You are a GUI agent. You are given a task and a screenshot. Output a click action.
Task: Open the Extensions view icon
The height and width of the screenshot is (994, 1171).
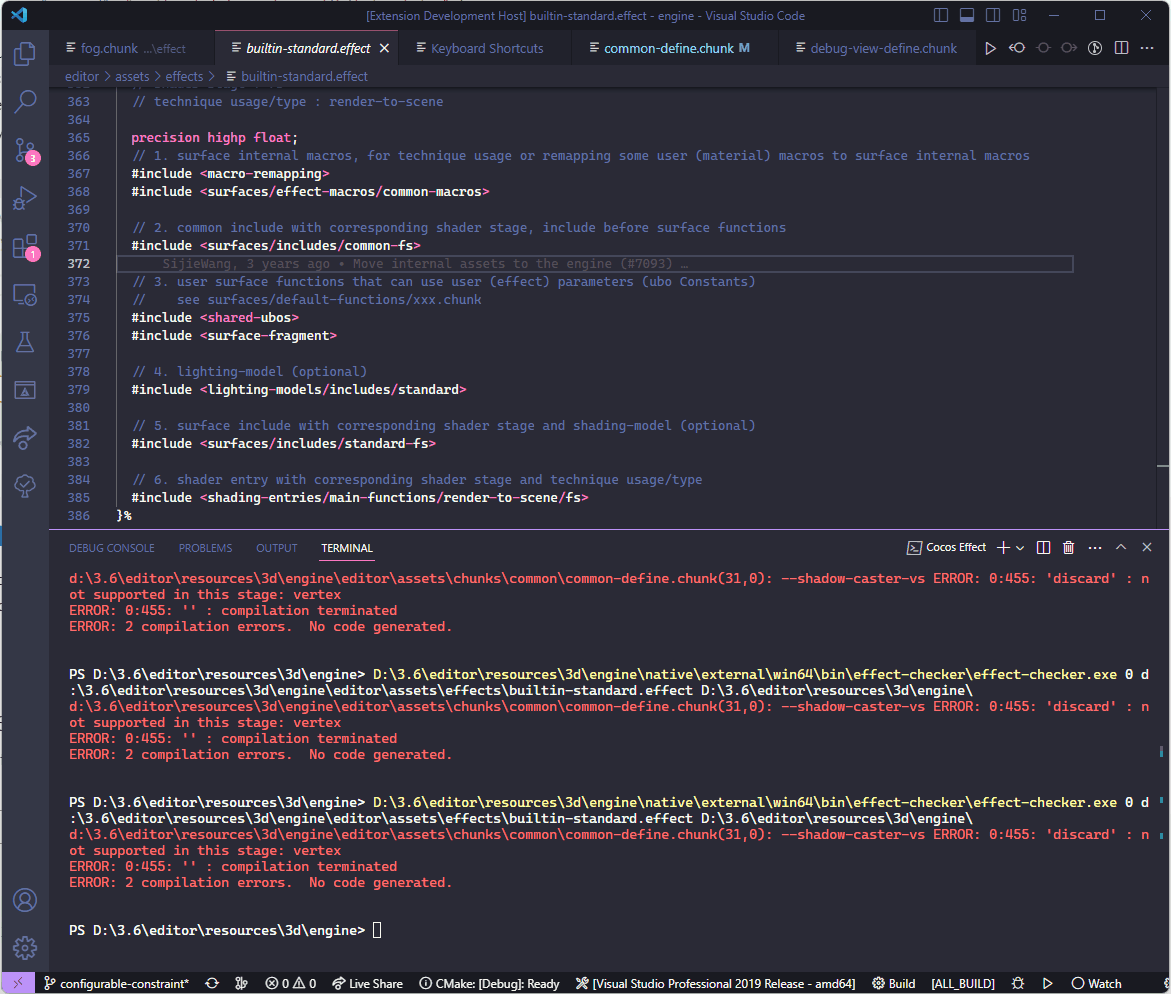25,244
